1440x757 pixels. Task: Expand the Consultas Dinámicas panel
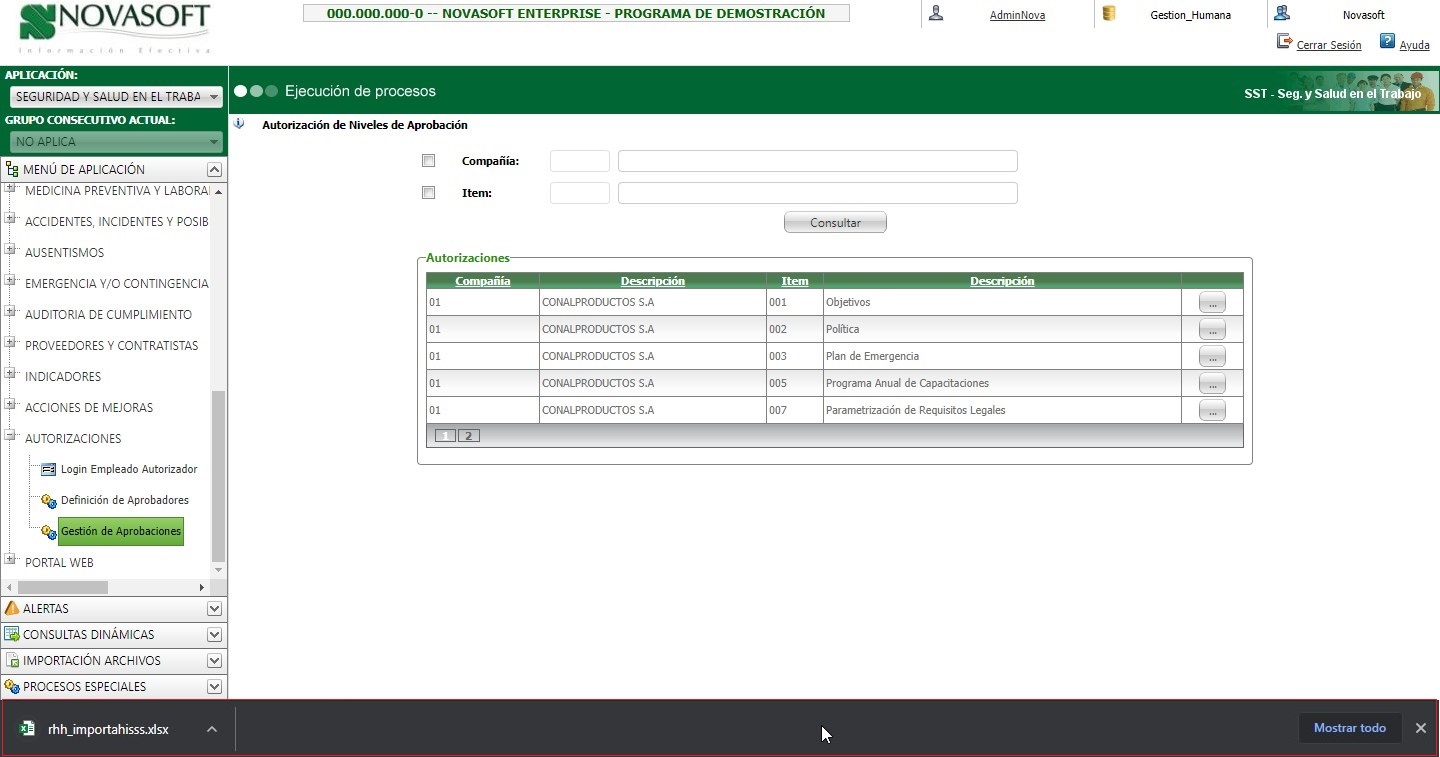point(214,634)
